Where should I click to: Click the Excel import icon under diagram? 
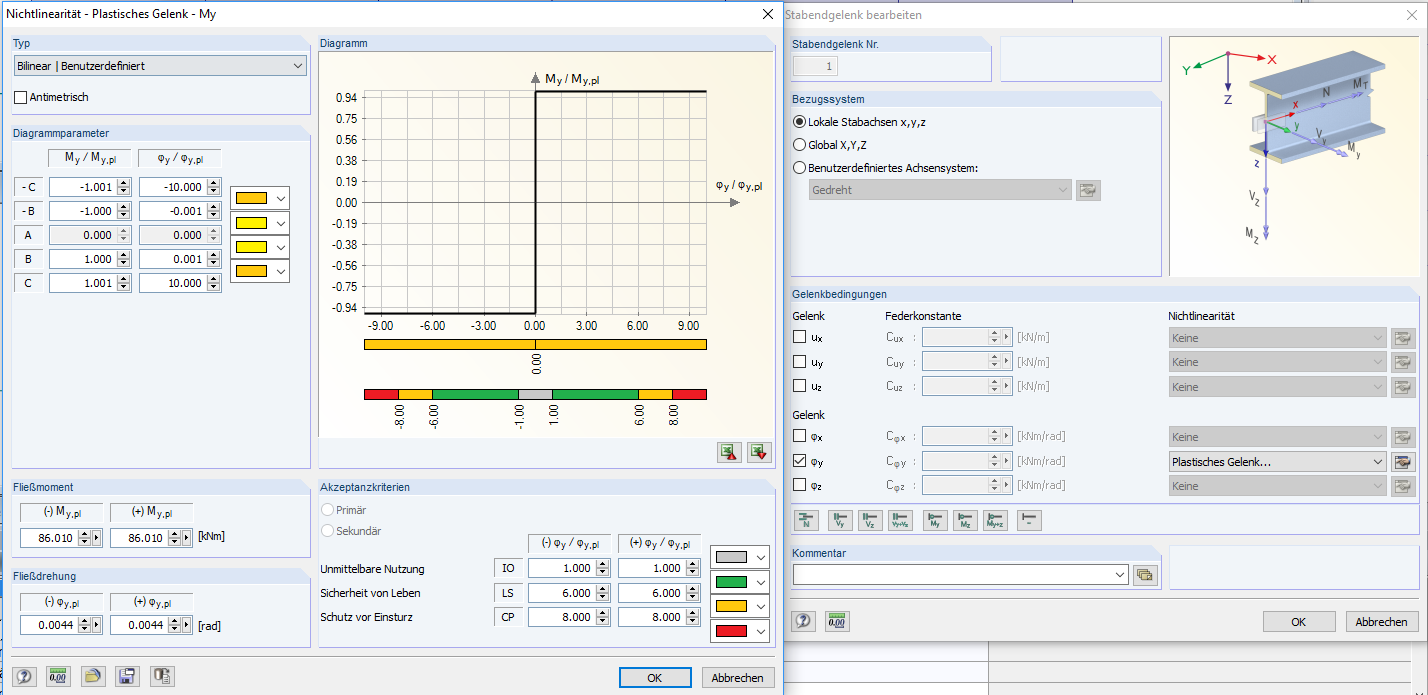[x=729, y=452]
